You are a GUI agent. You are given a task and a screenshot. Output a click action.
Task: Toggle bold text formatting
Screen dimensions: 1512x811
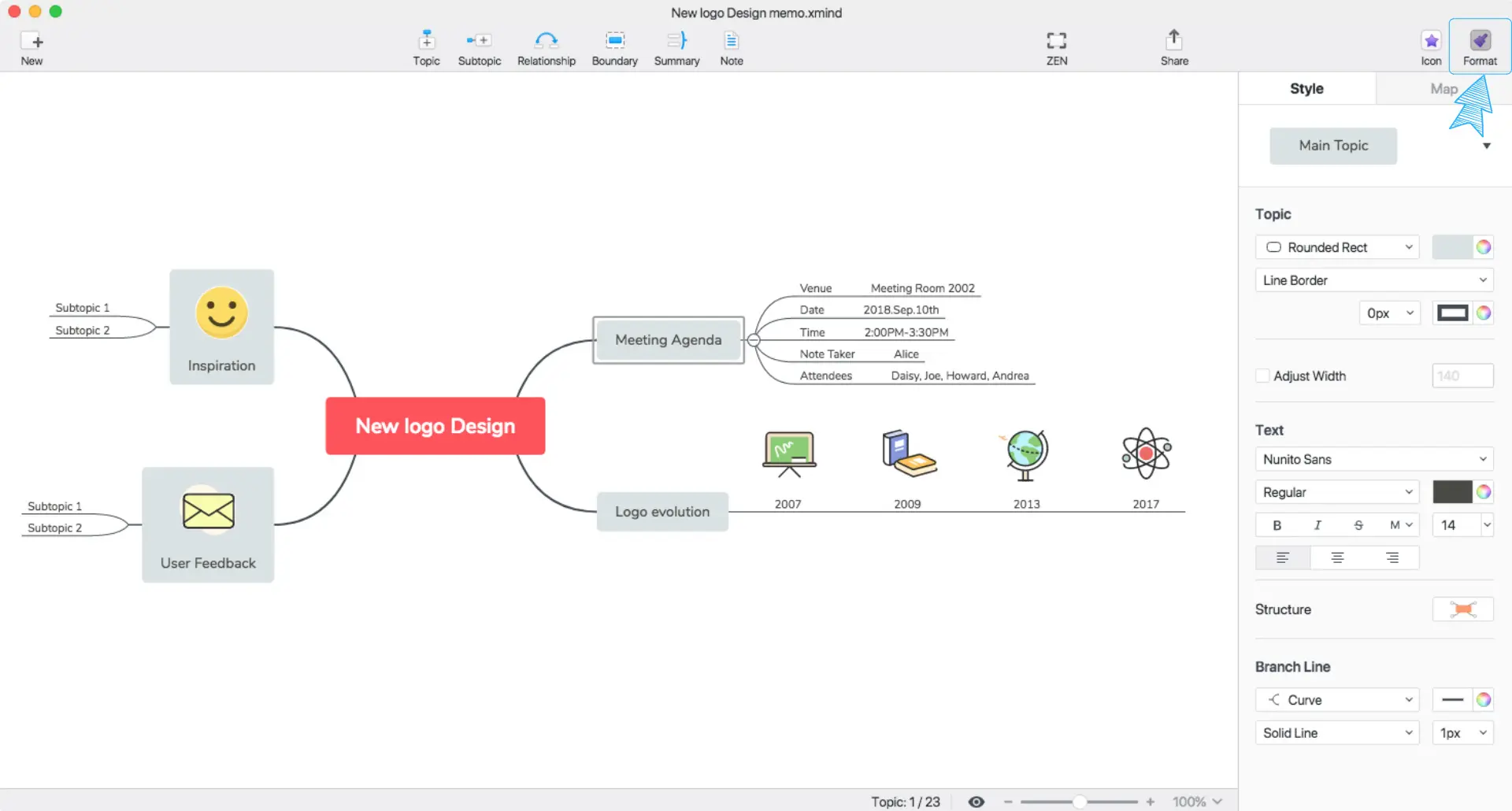pos(1277,525)
